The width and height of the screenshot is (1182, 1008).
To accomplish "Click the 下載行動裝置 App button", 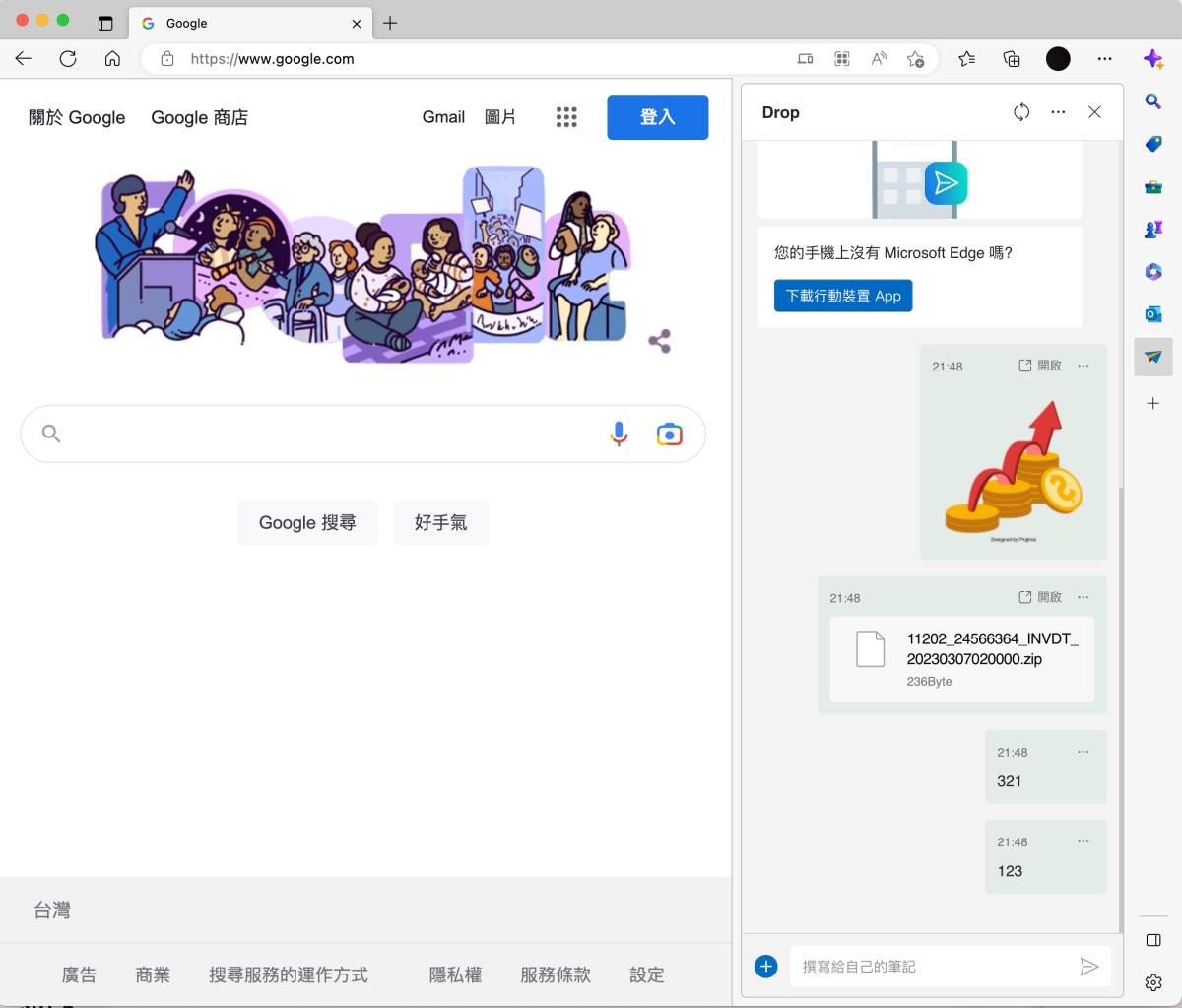I will pyautogui.click(x=843, y=296).
